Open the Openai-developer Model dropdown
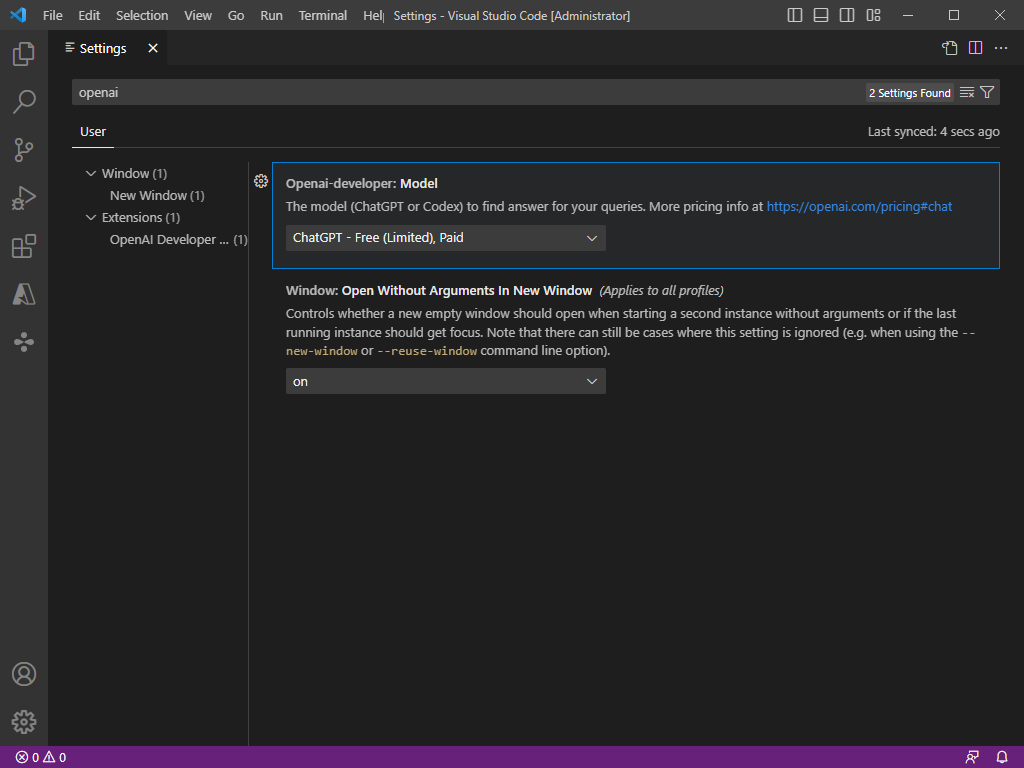 445,238
